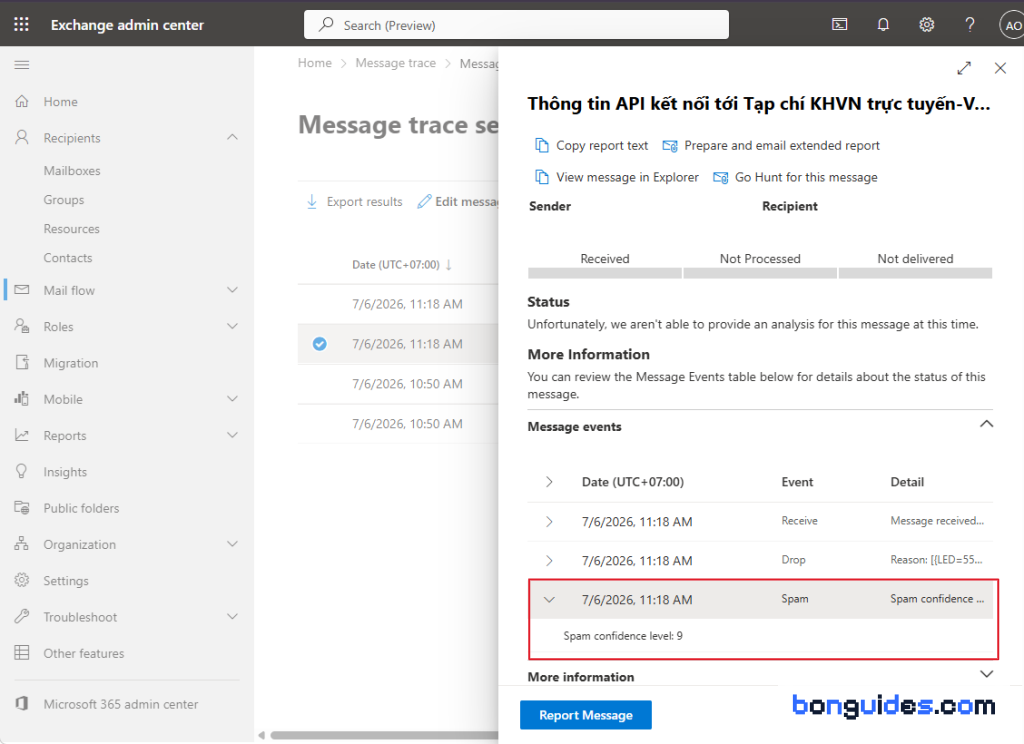The height and width of the screenshot is (744, 1024).
Task: Expand the Mobile chevron
Action: (x=232, y=398)
